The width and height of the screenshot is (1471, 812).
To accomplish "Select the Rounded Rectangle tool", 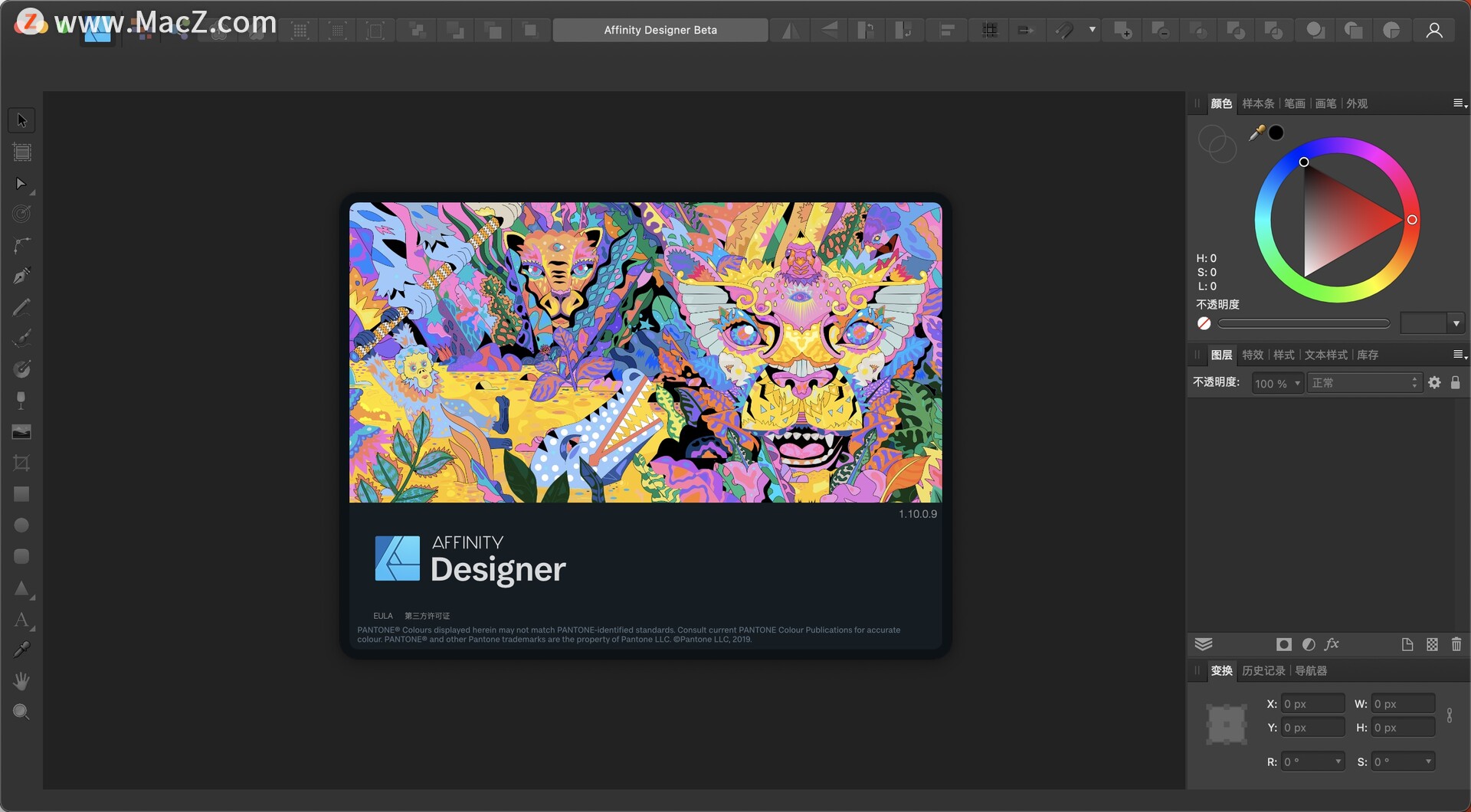I will [x=21, y=557].
